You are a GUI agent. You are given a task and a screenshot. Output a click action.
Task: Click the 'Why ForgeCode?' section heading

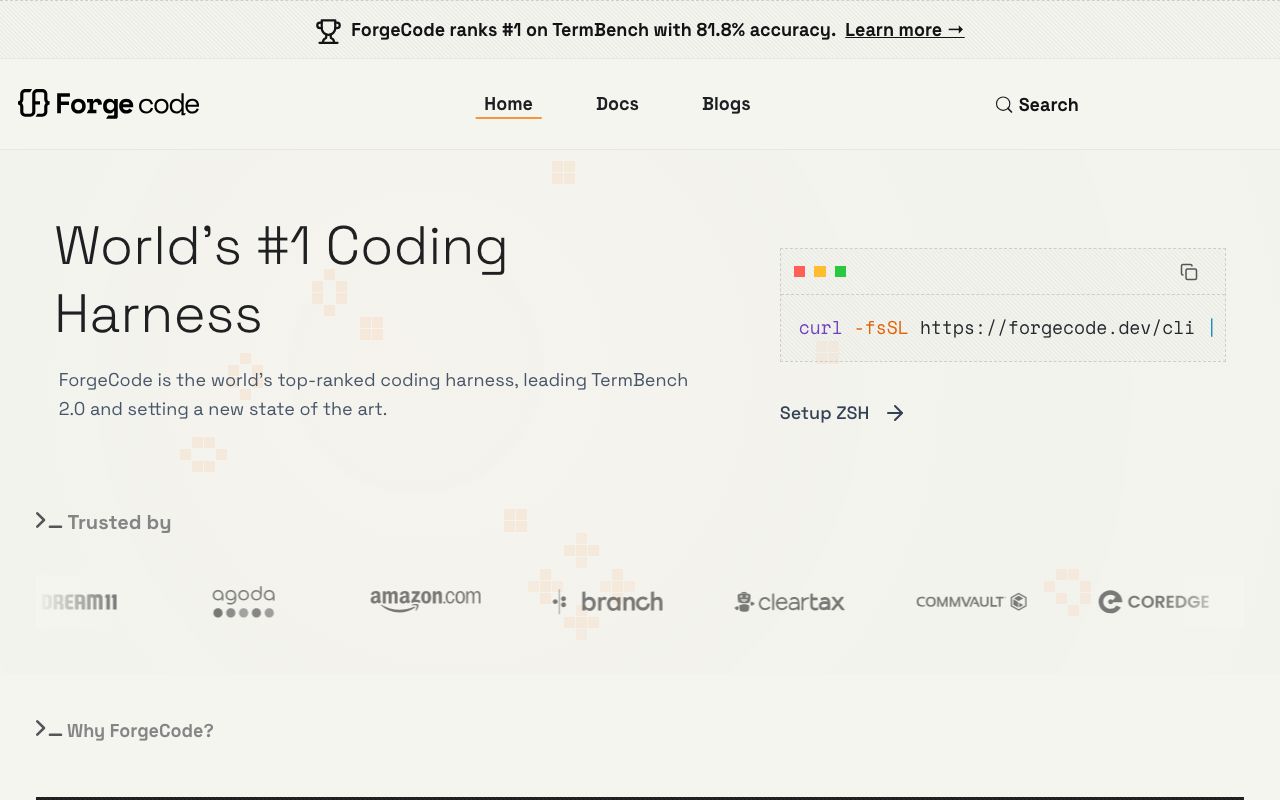click(140, 731)
